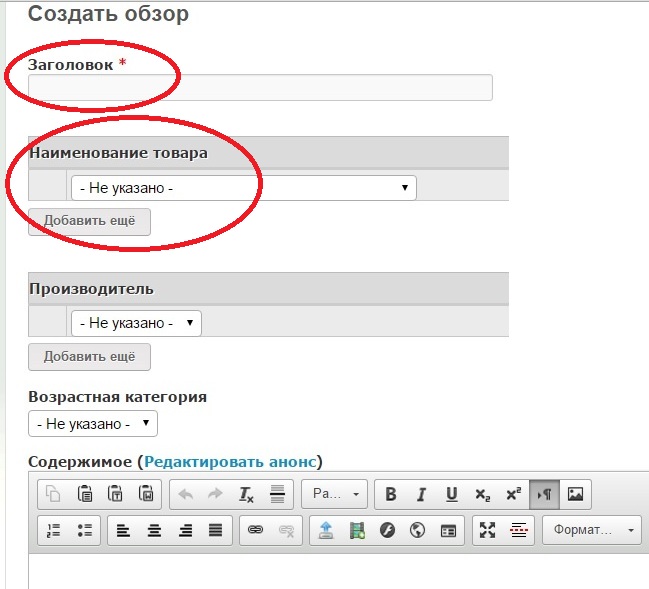Apply Superscript formatting
The width and height of the screenshot is (649, 589).
pos(513,494)
